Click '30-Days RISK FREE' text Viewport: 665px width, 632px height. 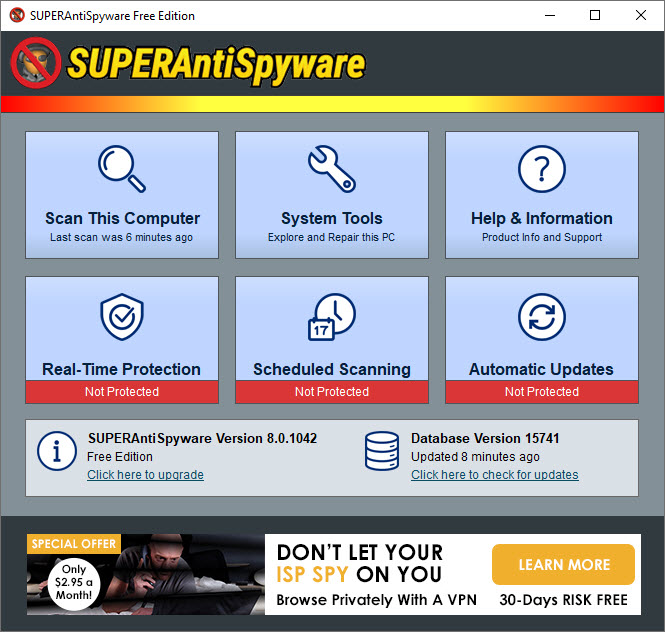click(563, 600)
